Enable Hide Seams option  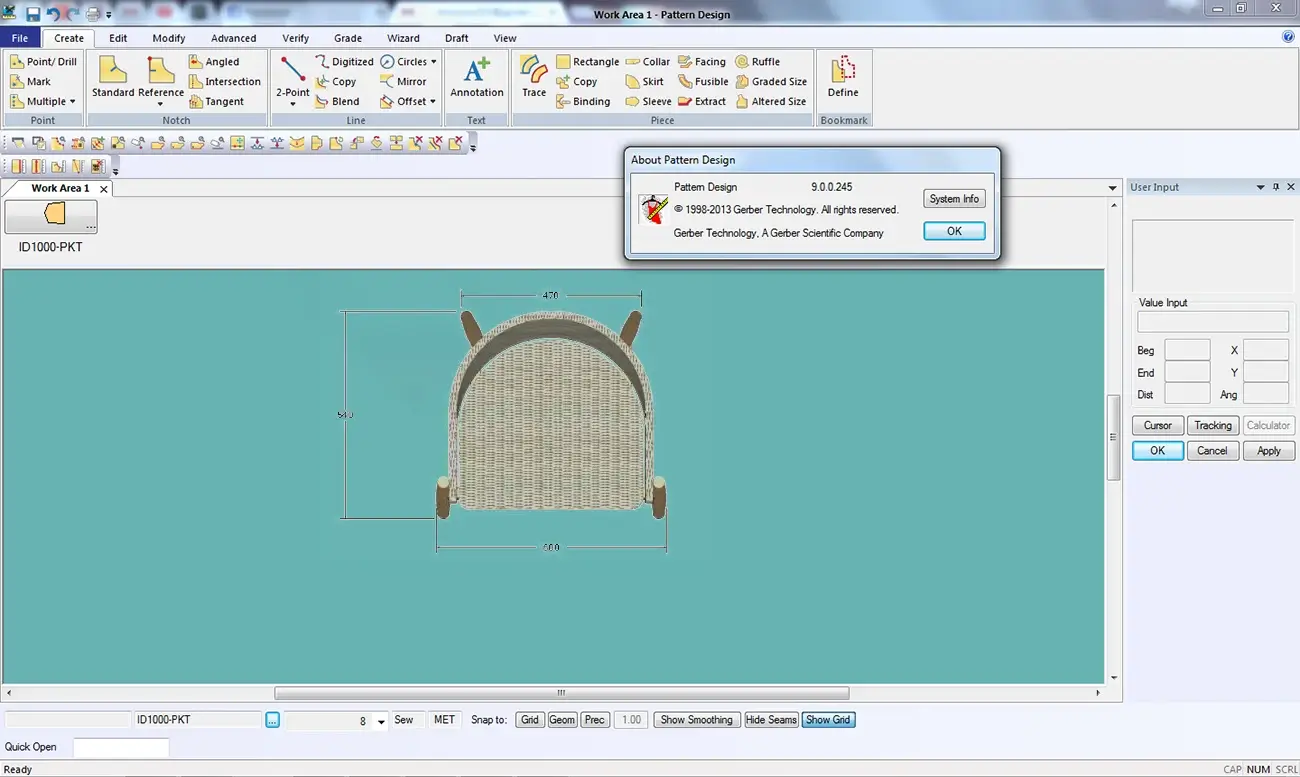click(771, 719)
